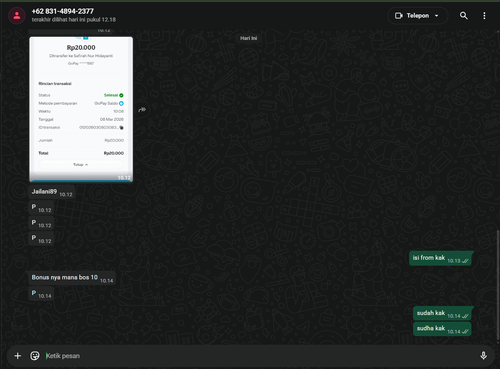Click 'terakhir dilihat hari ini pukul 12.18'
500x369 pixels.
(x=74, y=20)
